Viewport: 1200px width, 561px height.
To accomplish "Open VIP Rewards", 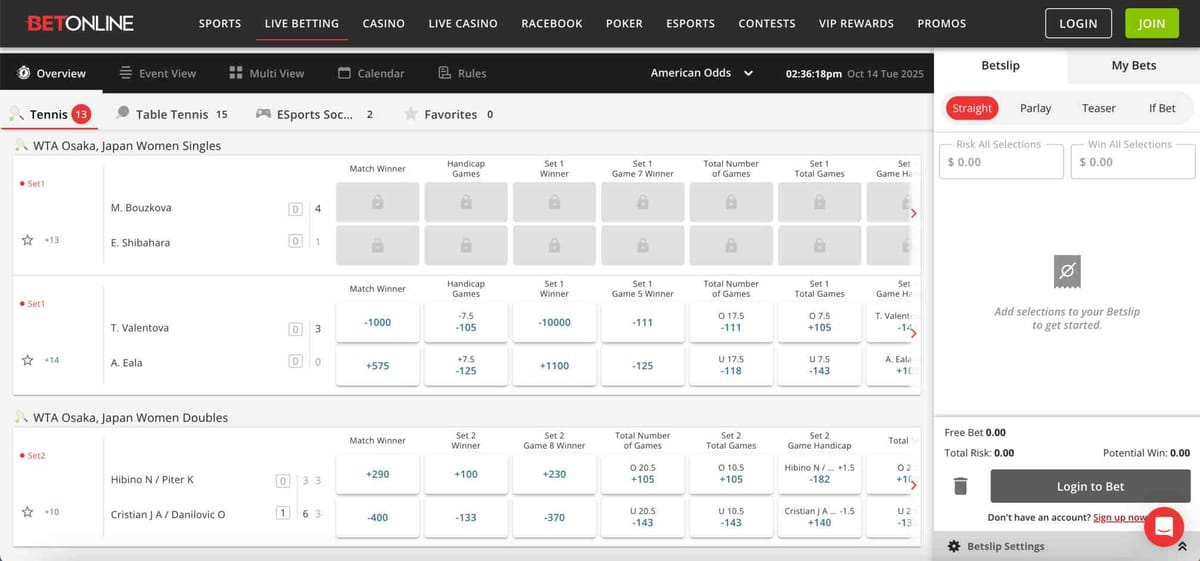I will (x=856, y=23).
